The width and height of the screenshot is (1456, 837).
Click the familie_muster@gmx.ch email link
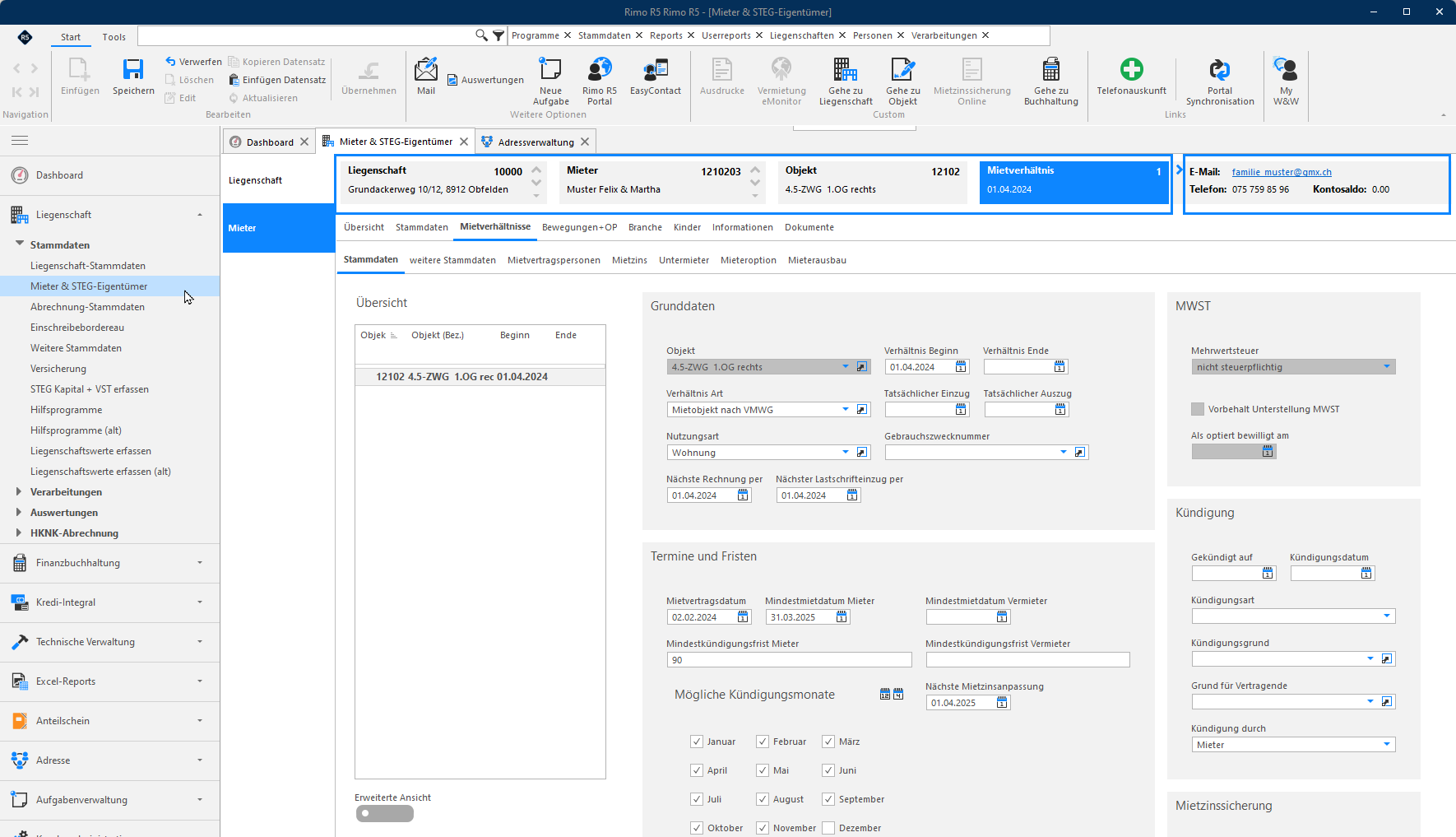click(x=1282, y=172)
